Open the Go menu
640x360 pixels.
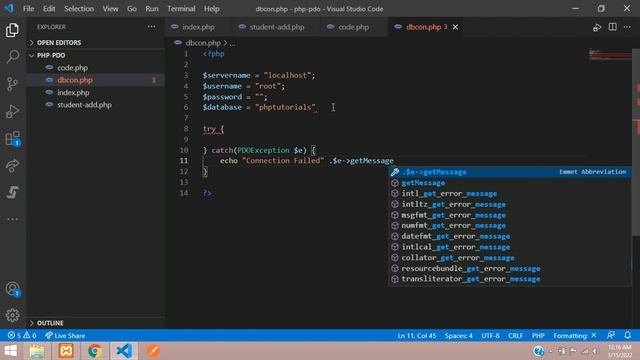(x=131, y=9)
